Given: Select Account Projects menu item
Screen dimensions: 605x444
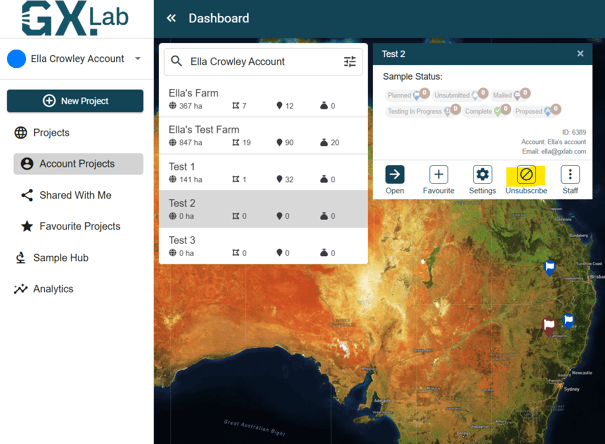Looking at the screenshot, I should coord(77,164).
